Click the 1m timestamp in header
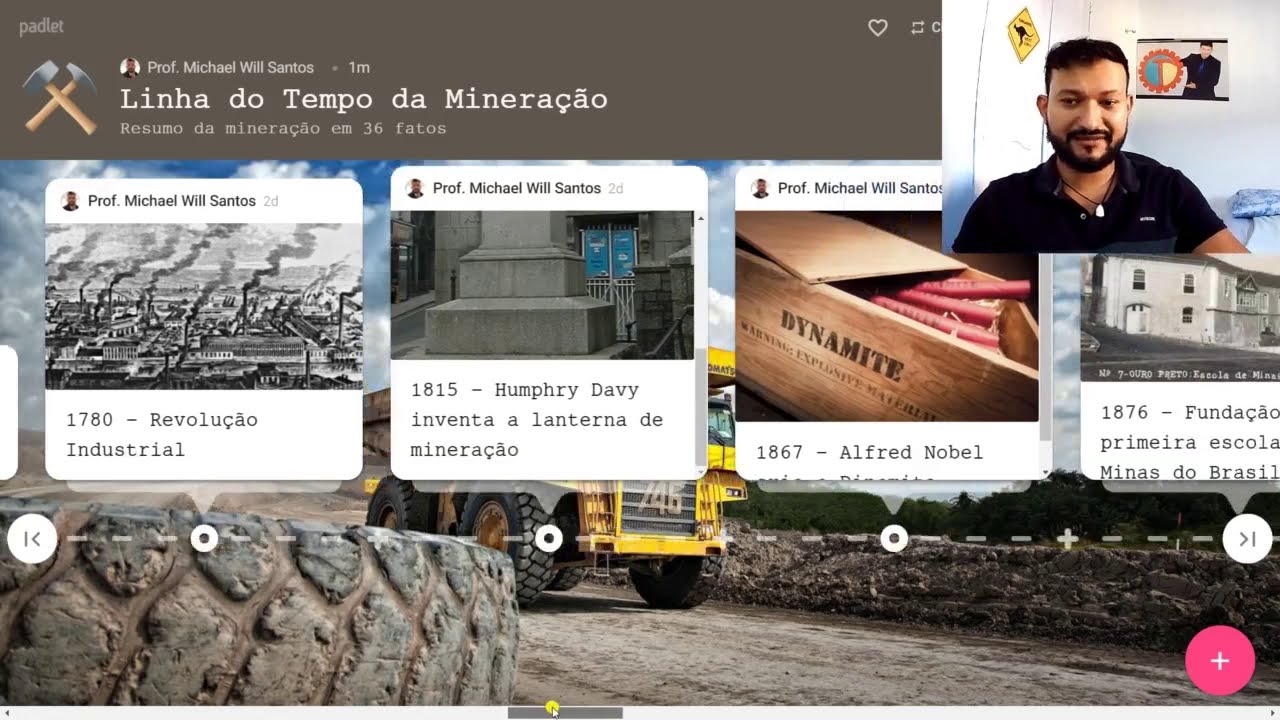The image size is (1280, 720). tap(359, 68)
